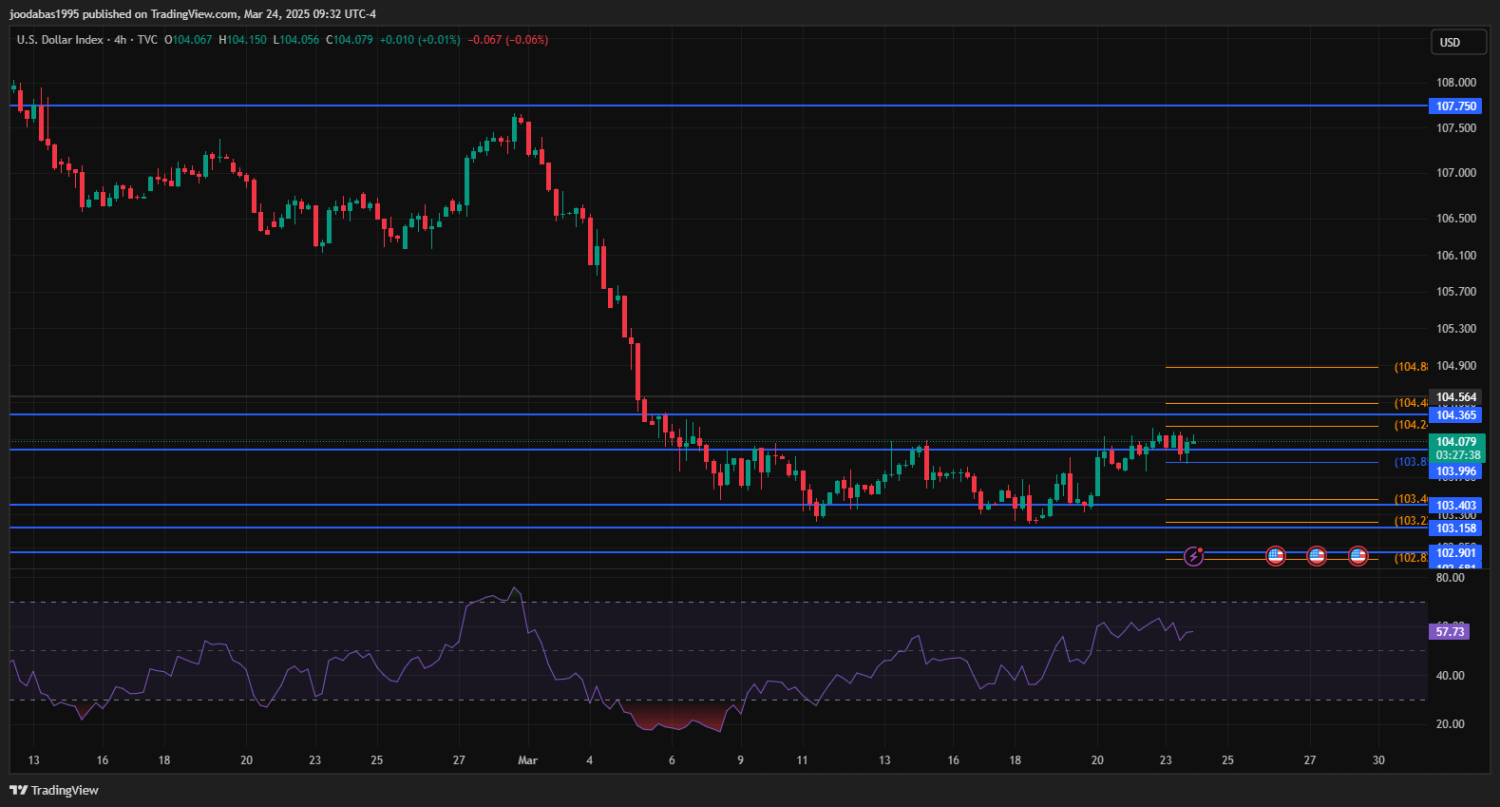Click the close value C104.079

point(349,40)
